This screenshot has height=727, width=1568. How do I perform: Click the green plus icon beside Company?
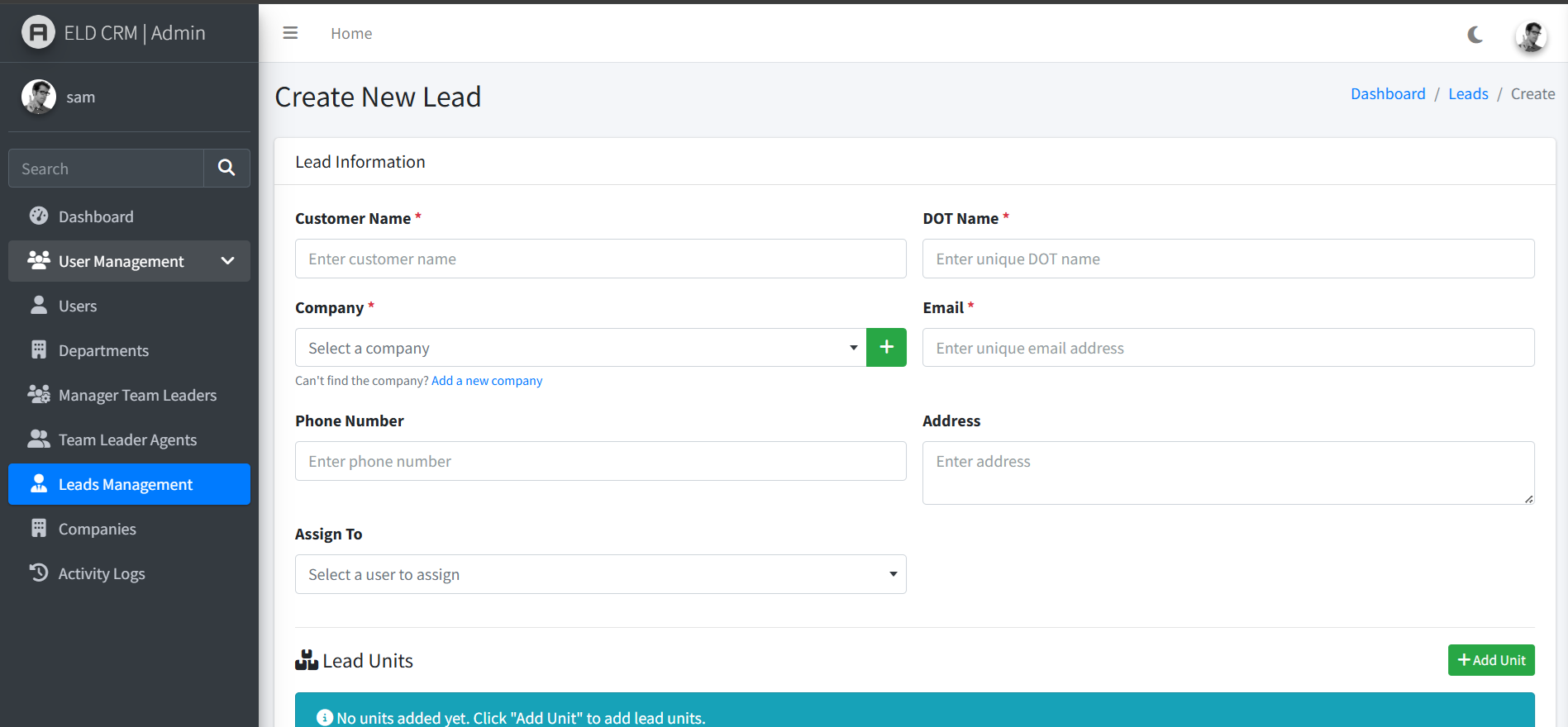coord(886,348)
